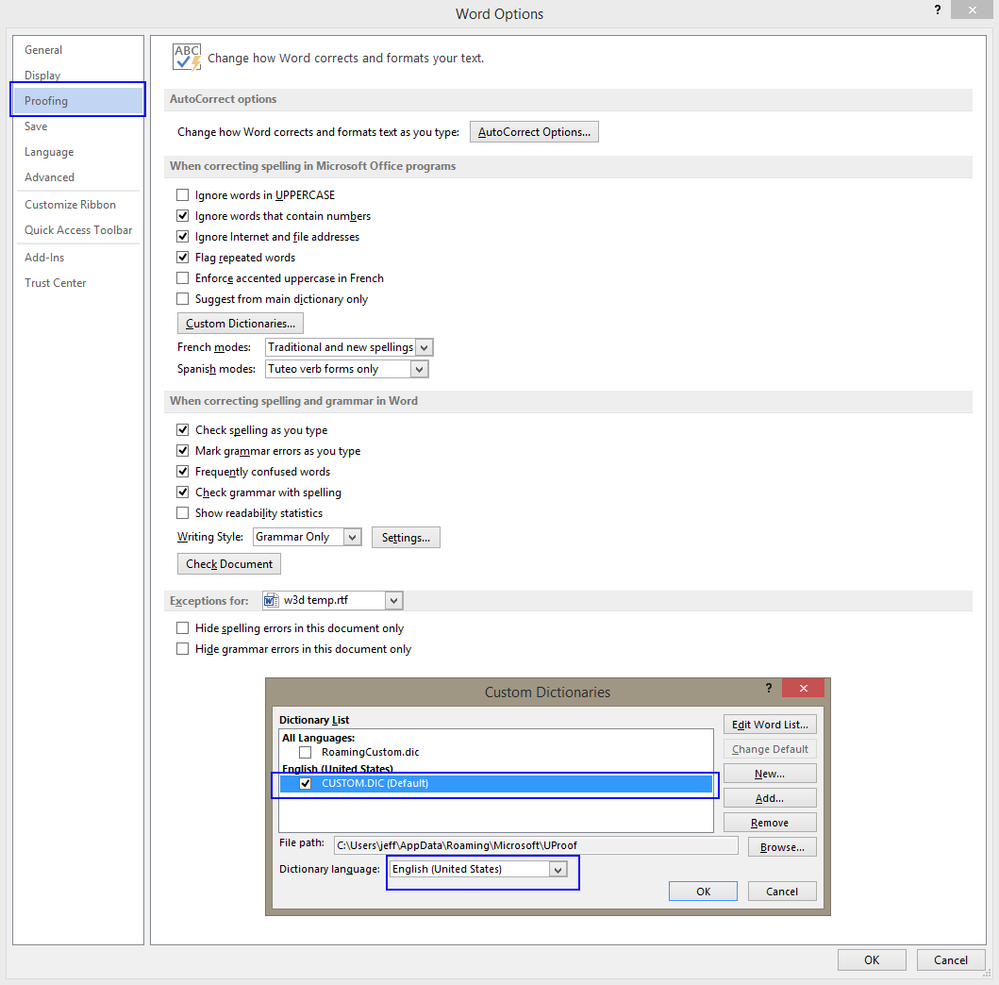Toggle Ignore Internet and file addresses
This screenshot has height=985, width=999.
pyautogui.click(x=183, y=236)
